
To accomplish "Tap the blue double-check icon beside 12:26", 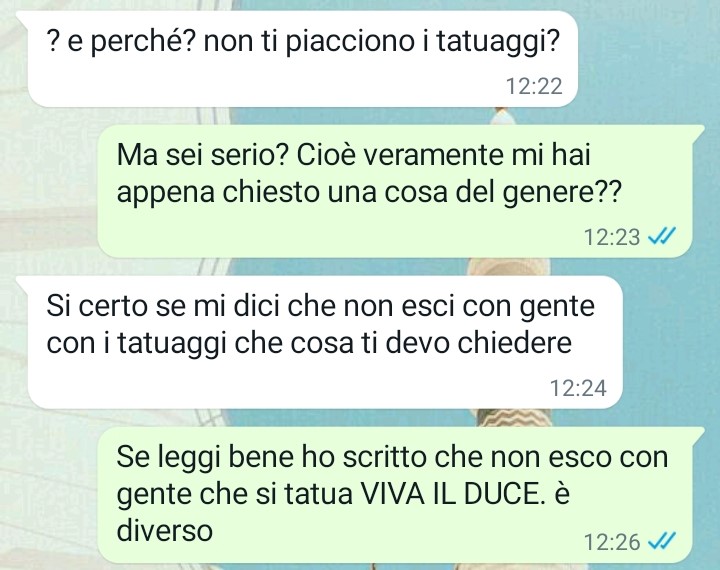I will (x=661, y=542).
